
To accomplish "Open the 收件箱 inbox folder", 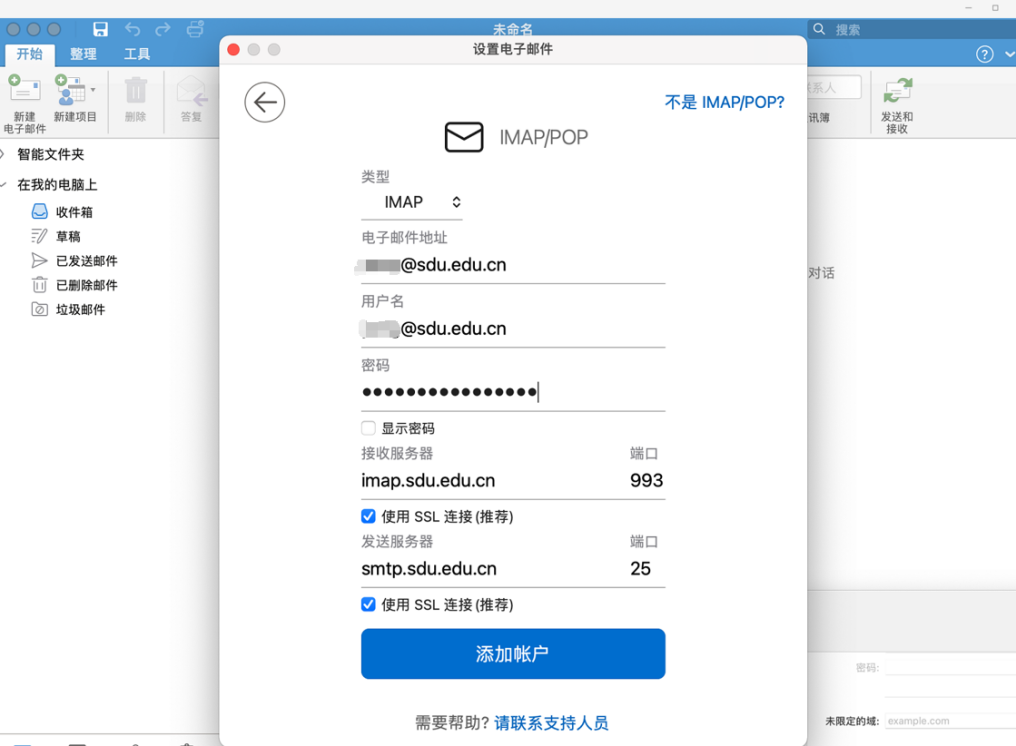I will click(x=62, y=212).
